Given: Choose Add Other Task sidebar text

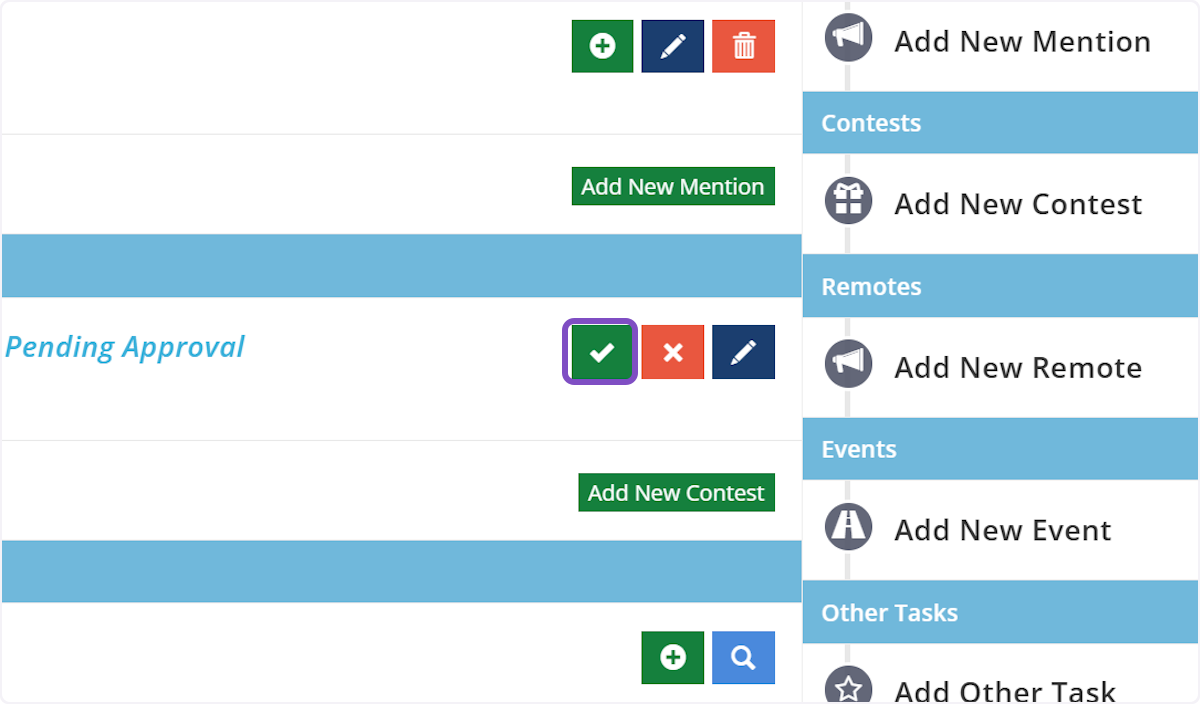Looking at the screenshot, I should click(x=1005, y=691).
